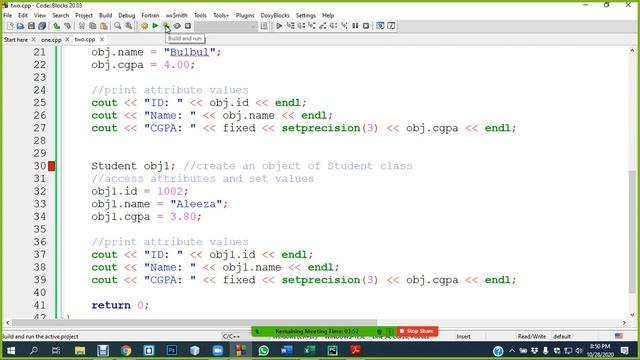Viewport: 640px width, 360px height.
Task: Click the Paste toolbar icon
Action: pyautogui.click(x=104, y=26)
